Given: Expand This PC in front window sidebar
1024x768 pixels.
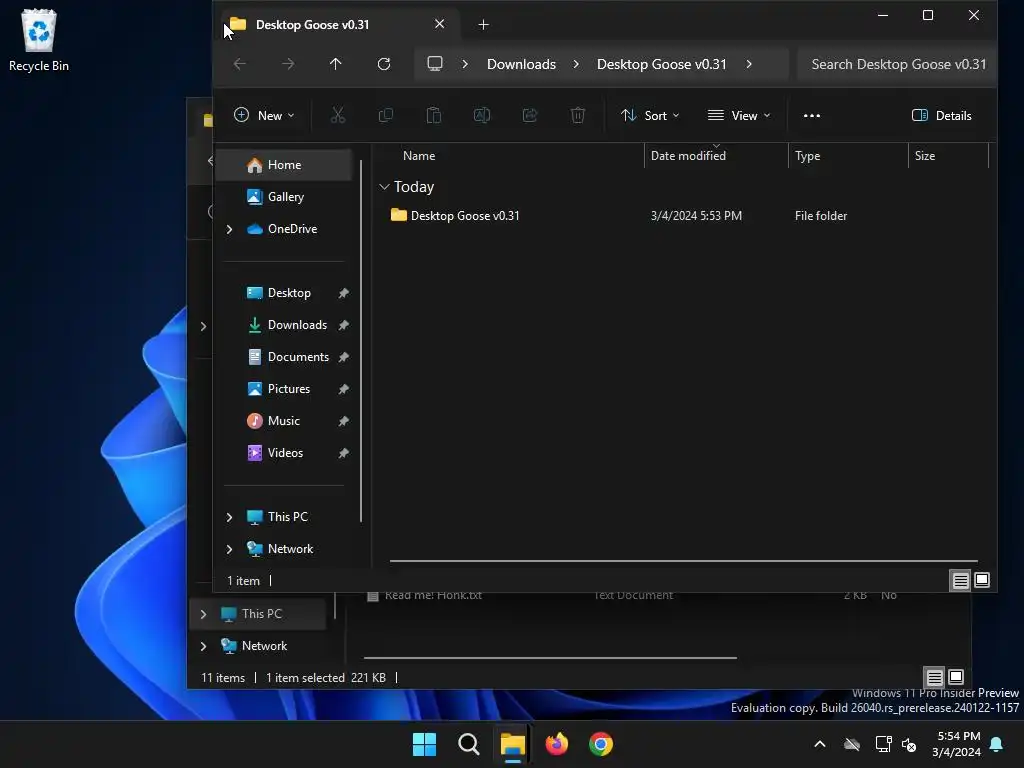Looking at the screenshot, I should (229, 517).
